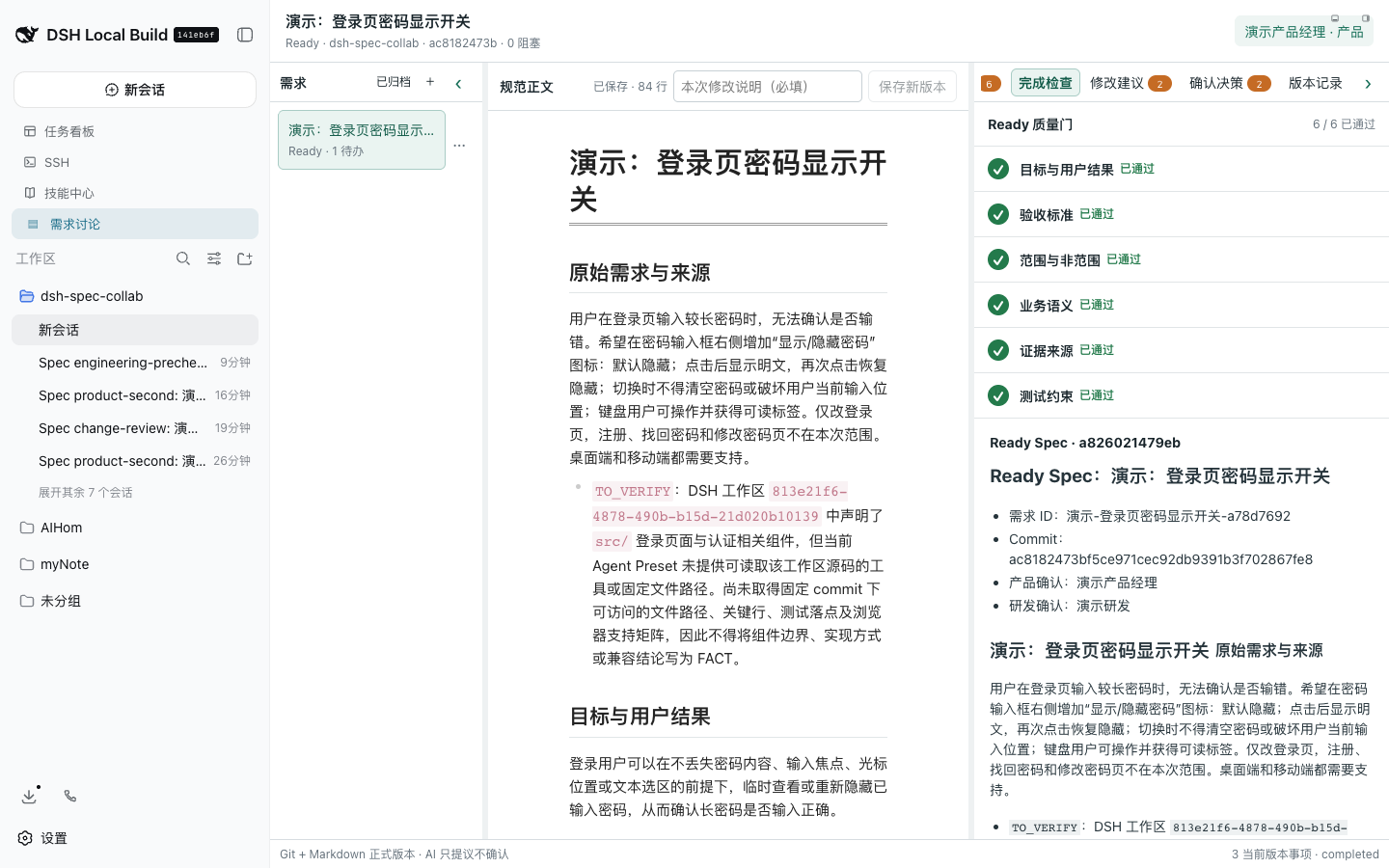Start a 新会话 new conversation
This screenshot has width=1389, height=868.
(135, 90)
